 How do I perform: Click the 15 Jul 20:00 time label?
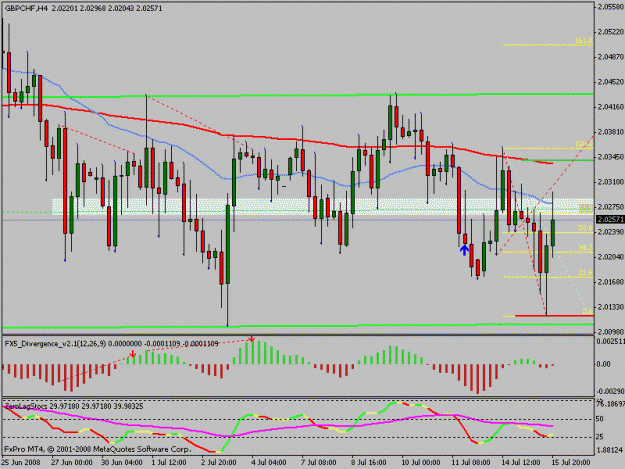click(571, 462)
